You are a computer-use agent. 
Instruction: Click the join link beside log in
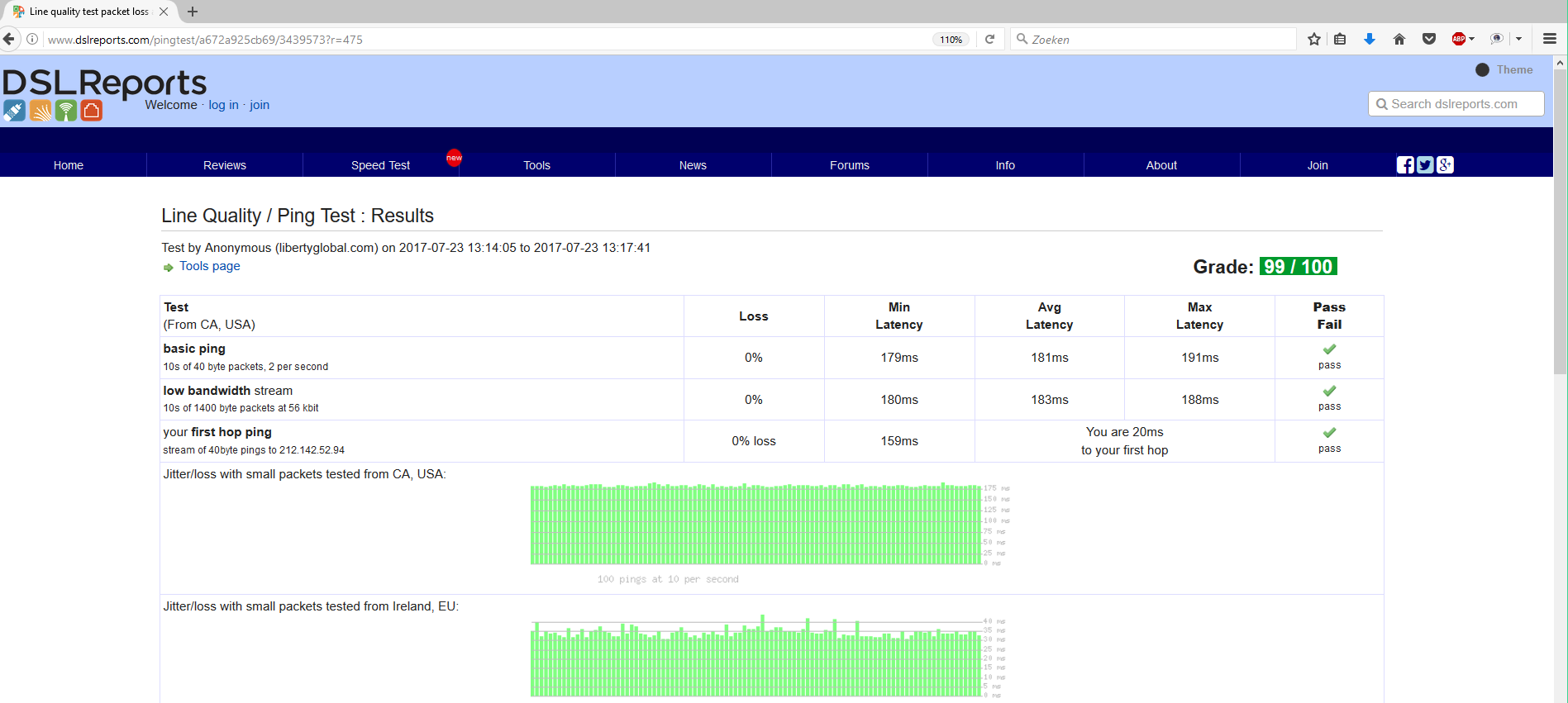(x=260, y=105)
